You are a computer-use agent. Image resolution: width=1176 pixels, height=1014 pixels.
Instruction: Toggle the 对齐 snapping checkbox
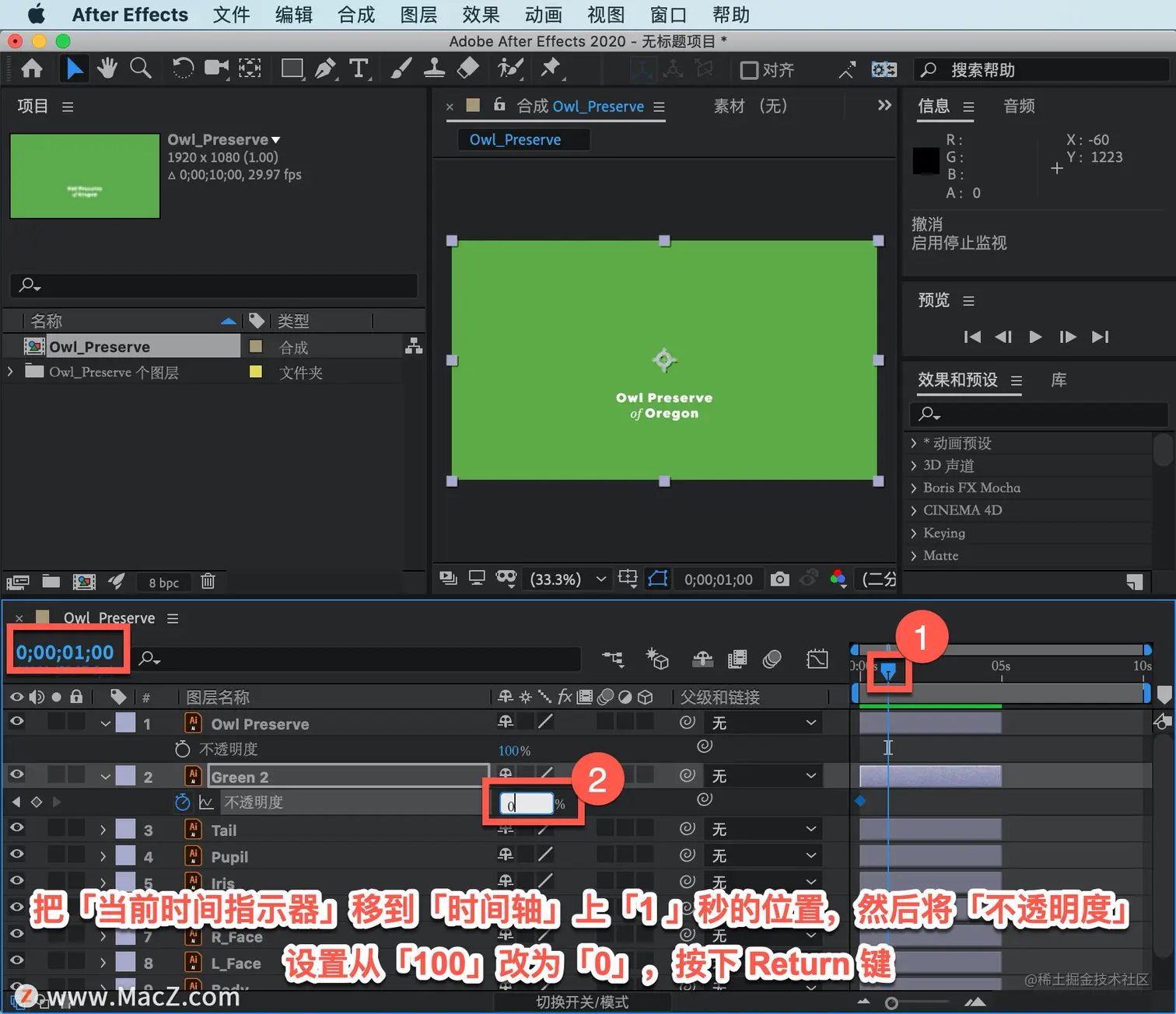coord(749,70)
